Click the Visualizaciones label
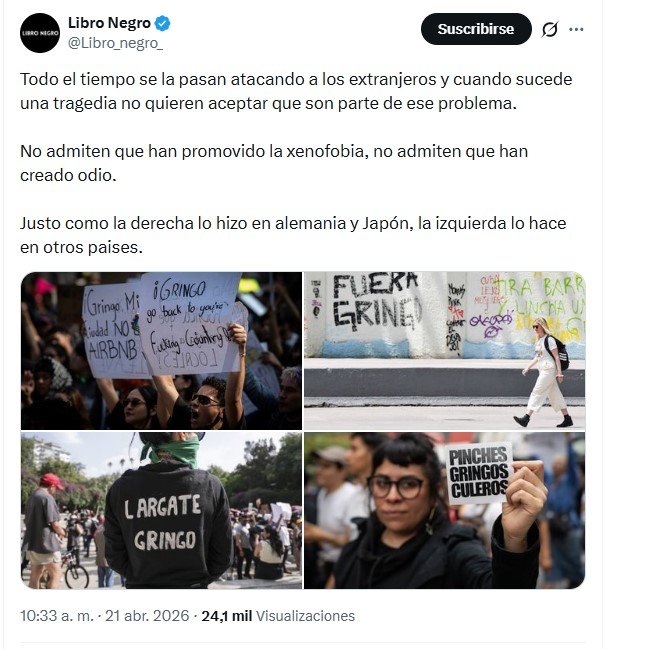651x649 pixels. point(305,616)
